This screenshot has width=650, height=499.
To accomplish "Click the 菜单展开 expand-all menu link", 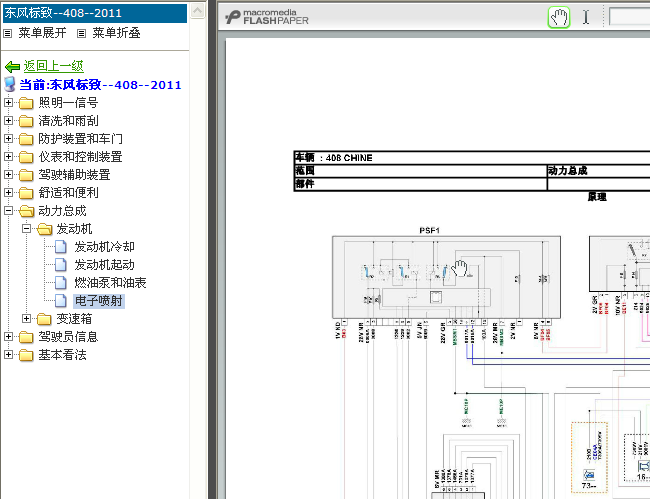I will tap(42, 33).
